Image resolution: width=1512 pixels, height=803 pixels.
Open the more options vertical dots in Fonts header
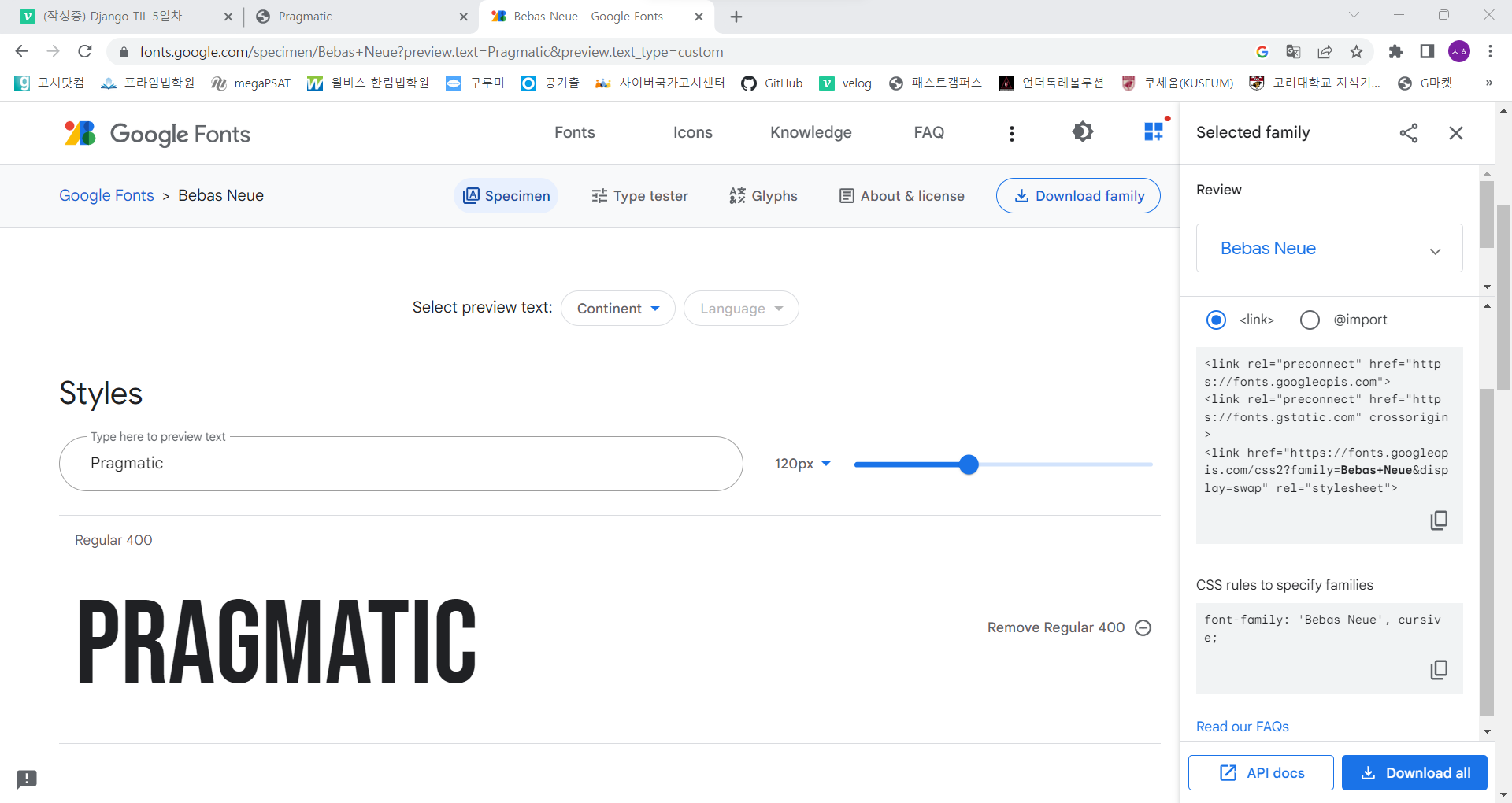(1012, 134)
